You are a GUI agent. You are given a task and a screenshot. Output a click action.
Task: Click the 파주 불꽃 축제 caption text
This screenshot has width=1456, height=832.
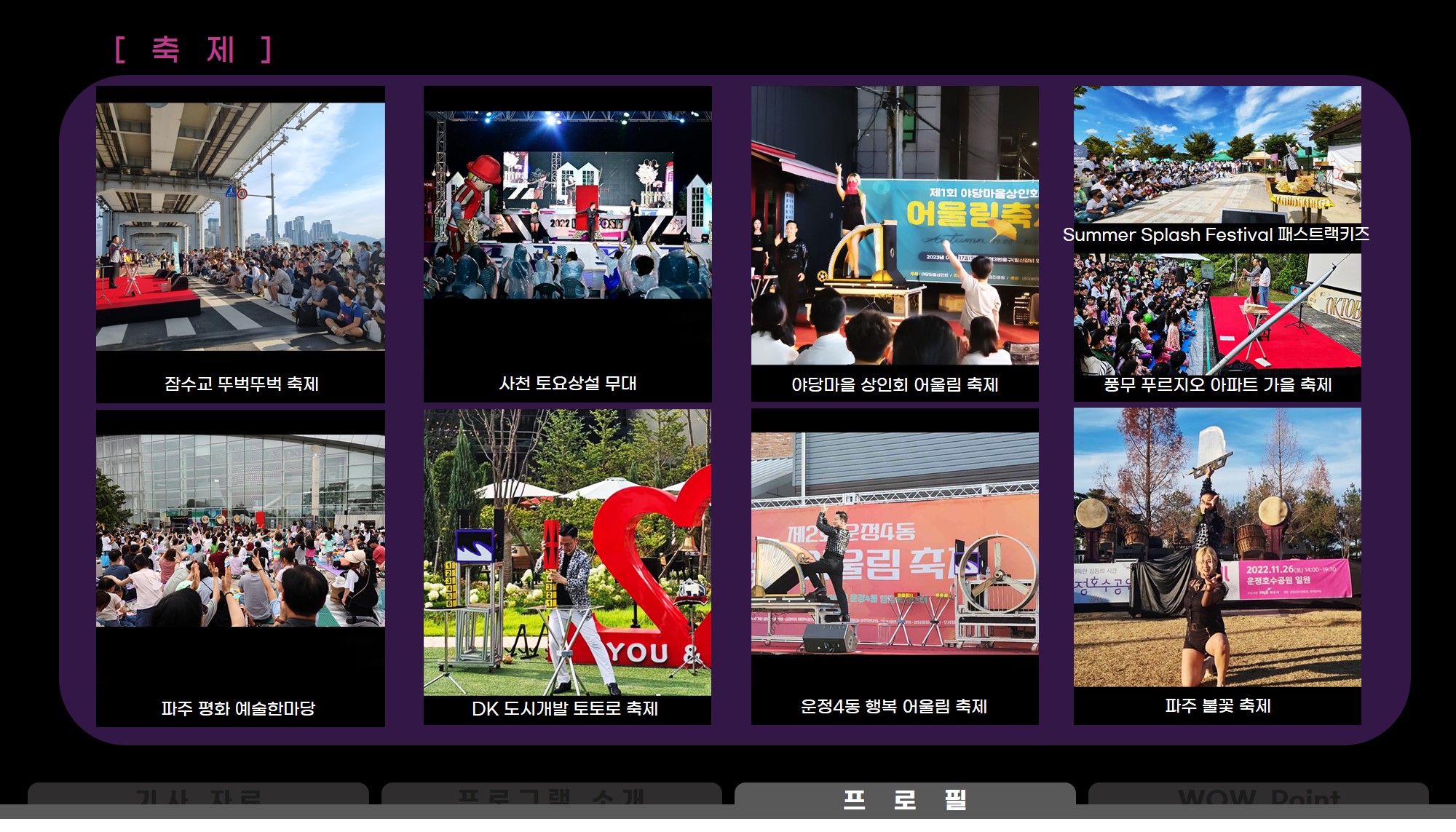(1217, 705)
